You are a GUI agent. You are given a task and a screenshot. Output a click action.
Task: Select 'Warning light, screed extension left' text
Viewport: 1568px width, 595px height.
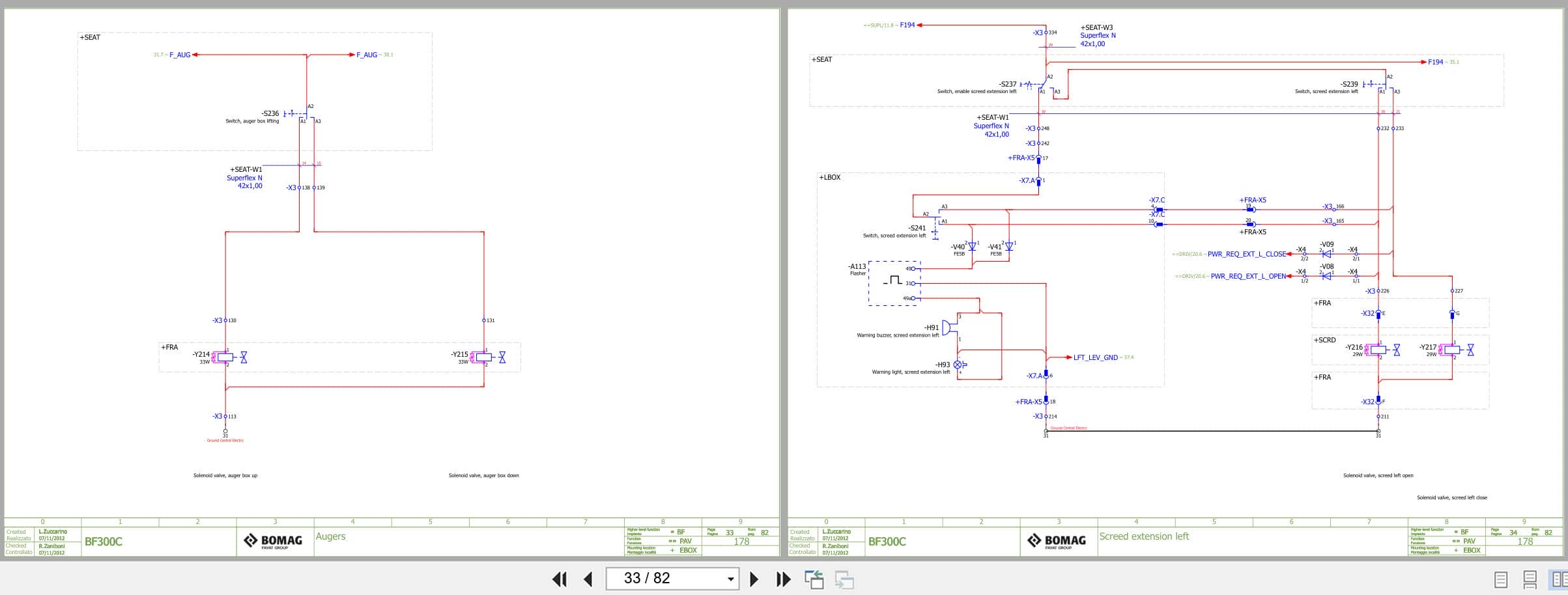tap(911, 372)
